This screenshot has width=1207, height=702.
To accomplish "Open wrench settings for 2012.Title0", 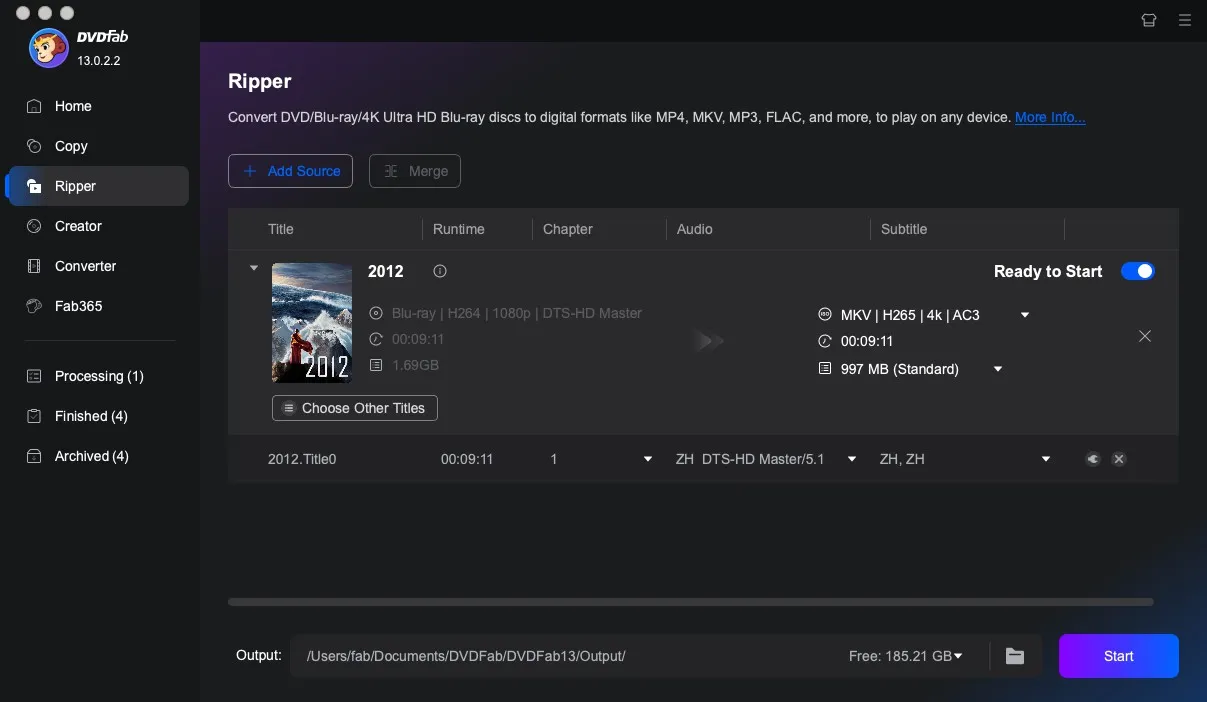I will pyautogui.click(x=1092, y=459).
